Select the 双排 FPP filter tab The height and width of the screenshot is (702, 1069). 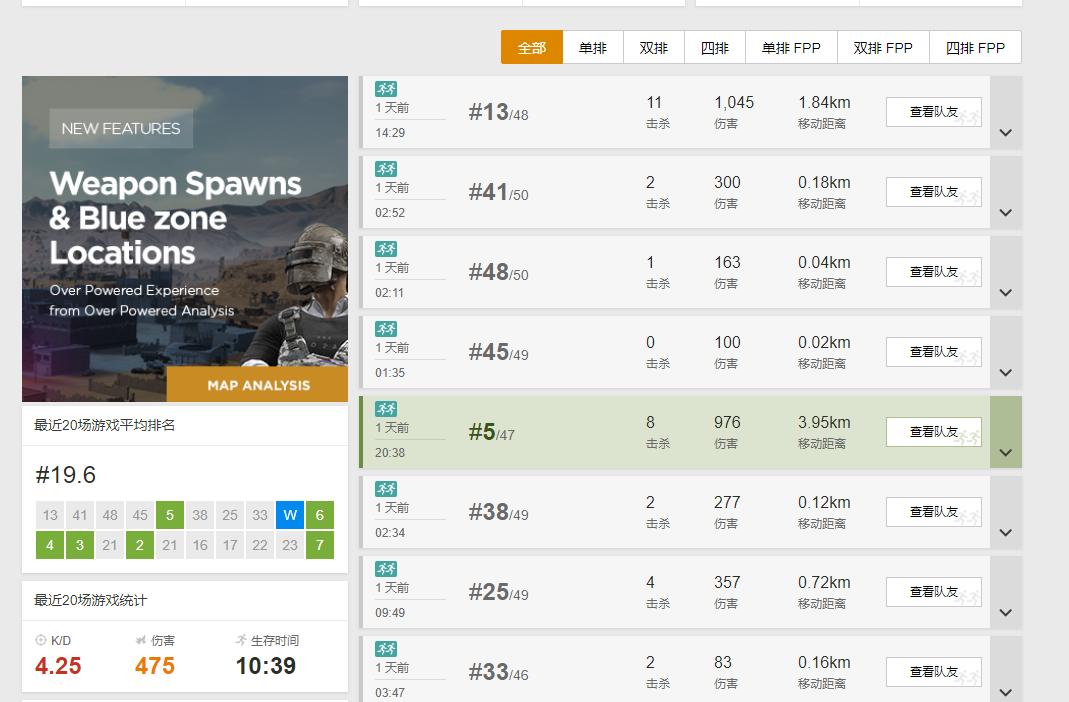tap(882, 47)
